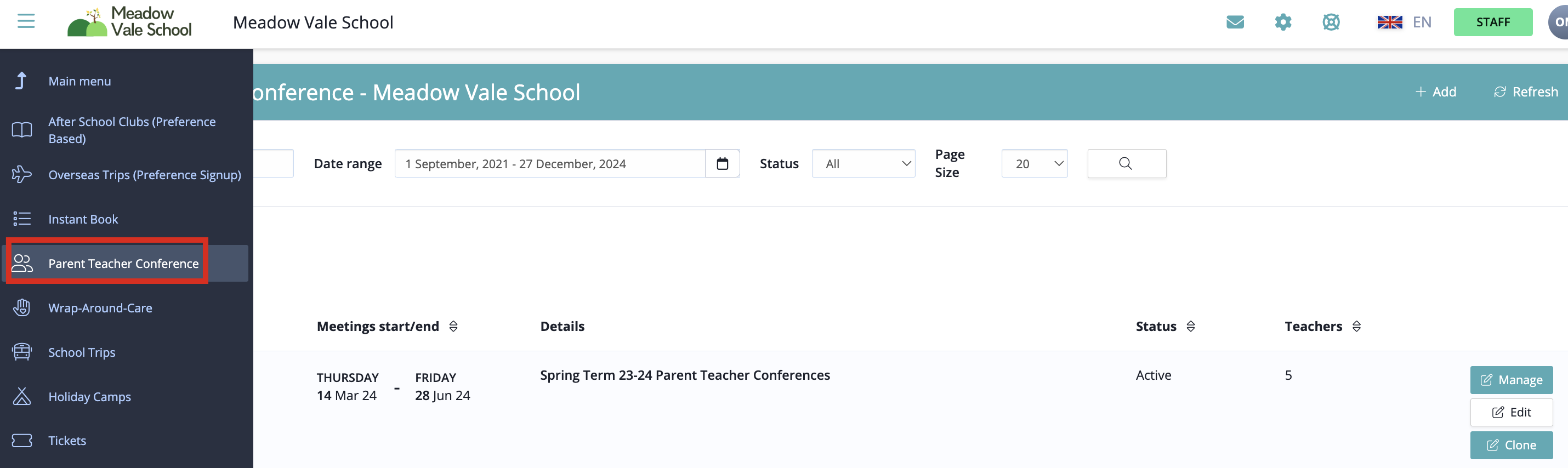Click the date range input field

[x=549, y=164]
